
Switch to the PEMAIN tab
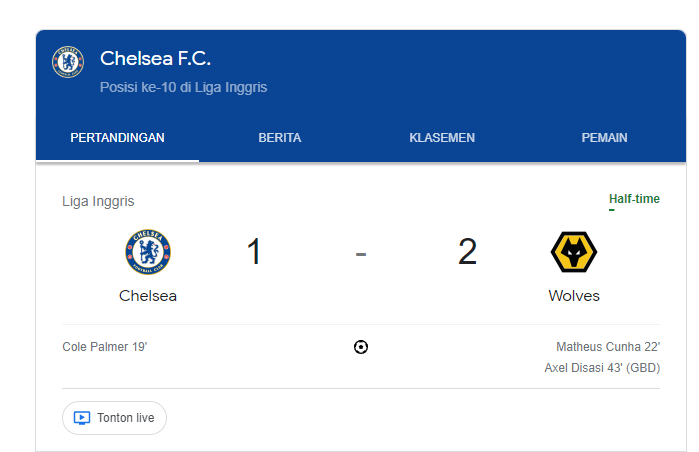604,138
